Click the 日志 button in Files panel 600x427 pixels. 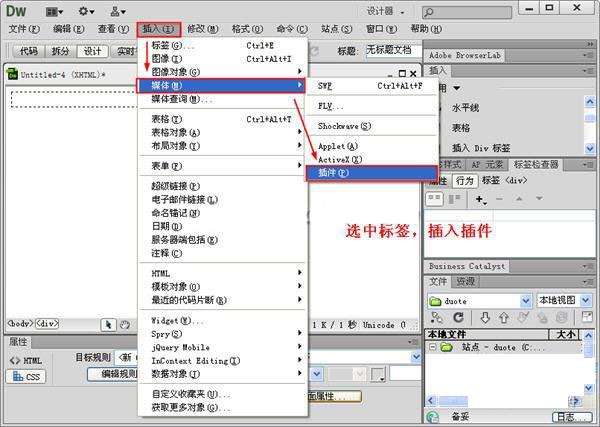[569, 417]
